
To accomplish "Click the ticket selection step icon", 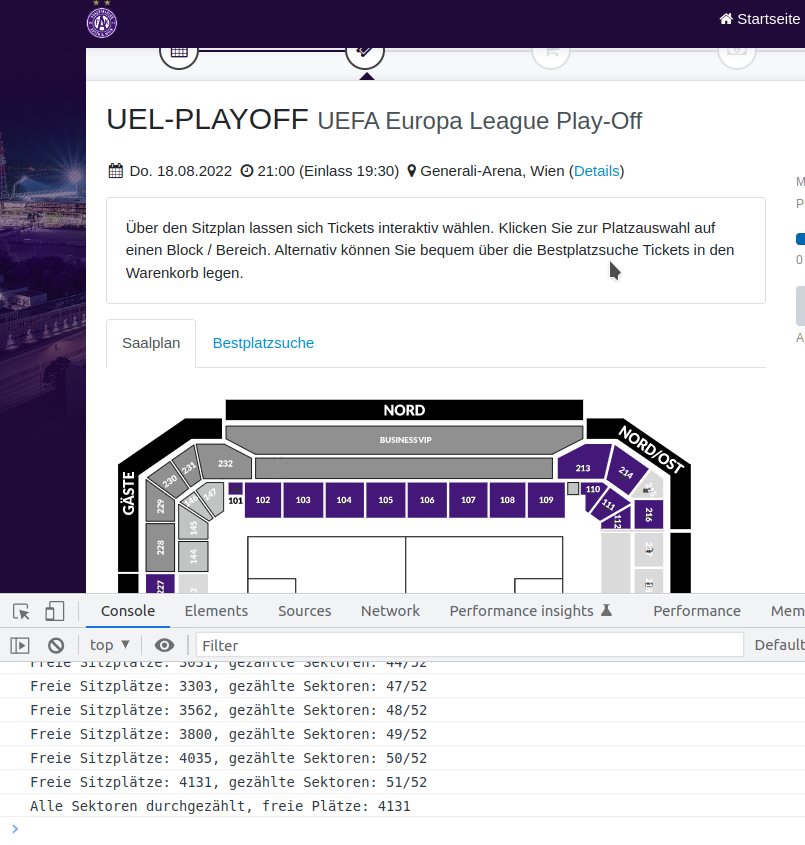I will [x=365, y=54].
